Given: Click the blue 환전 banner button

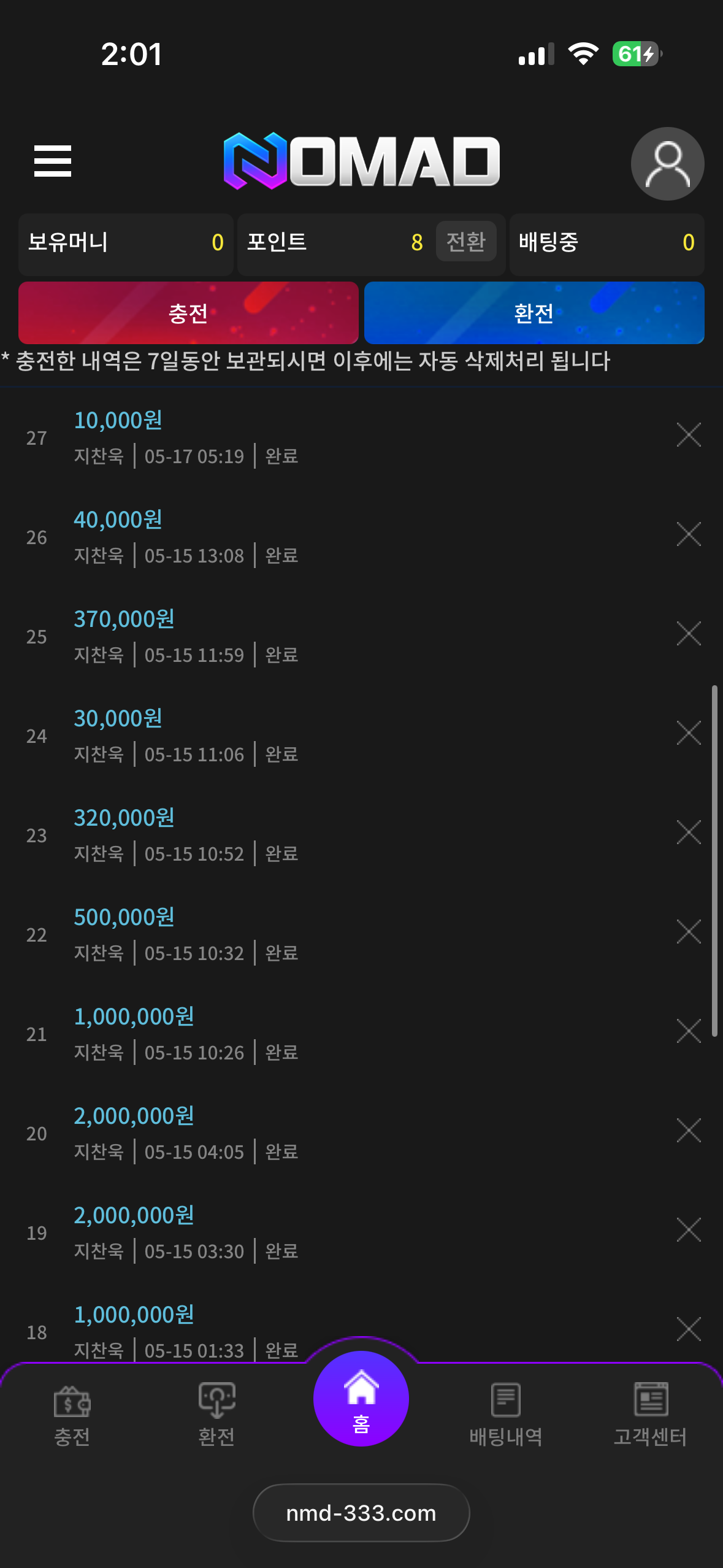Looking at the screenshot, I should (x=534, y=313).
